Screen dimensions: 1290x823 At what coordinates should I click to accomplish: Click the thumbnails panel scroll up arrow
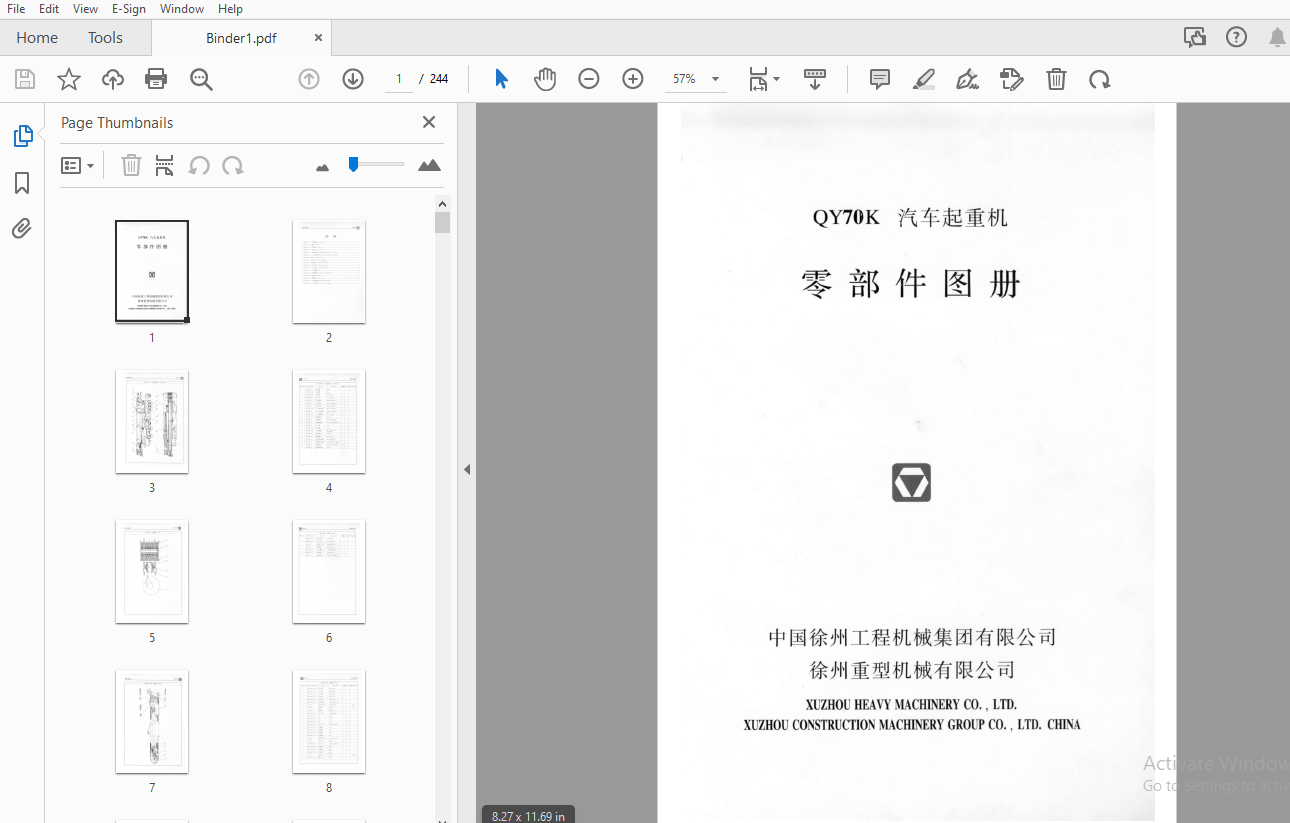tap(443, 204)
